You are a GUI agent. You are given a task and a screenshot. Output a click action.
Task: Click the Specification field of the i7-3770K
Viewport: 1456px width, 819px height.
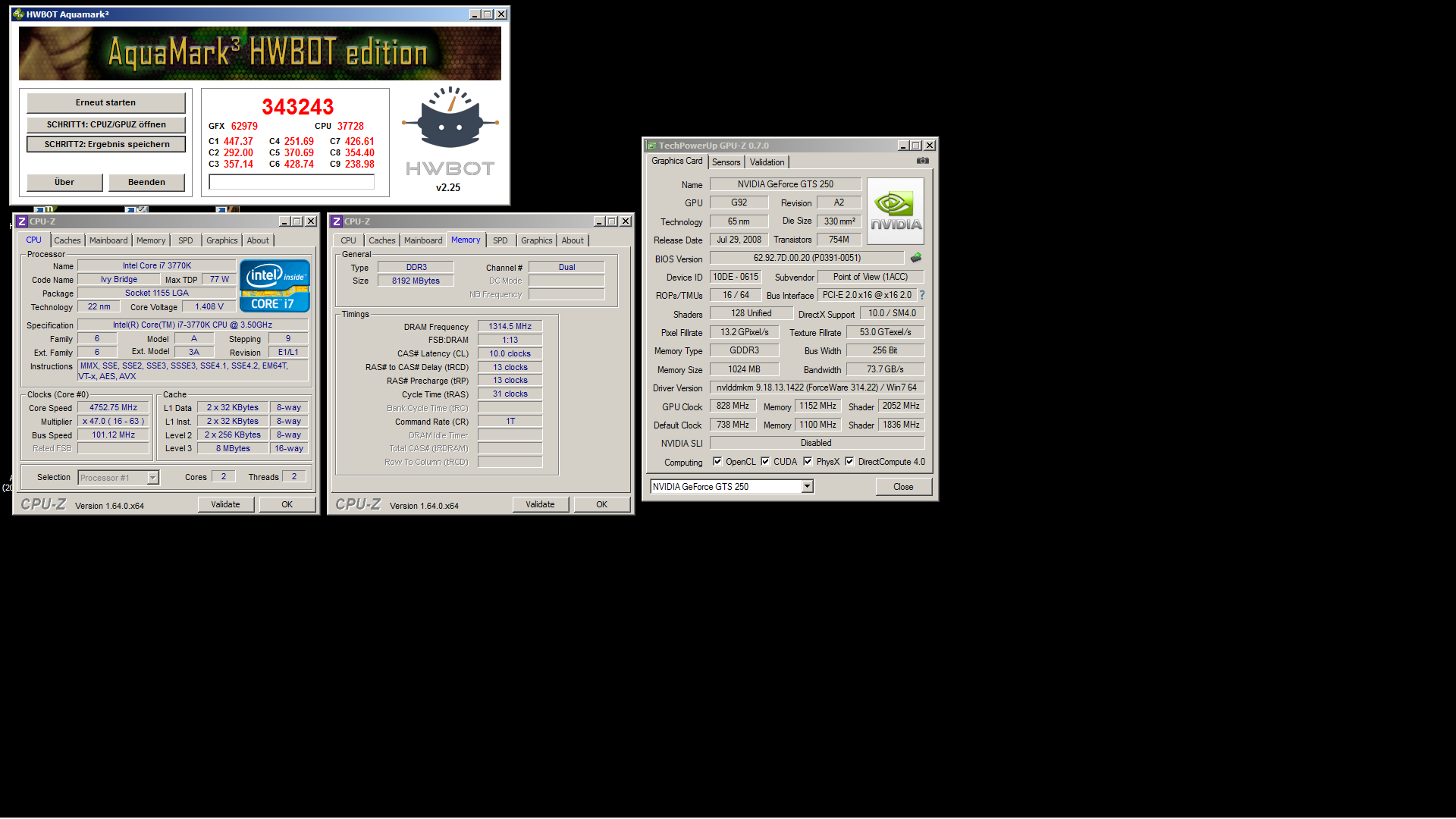coord(193,325)
